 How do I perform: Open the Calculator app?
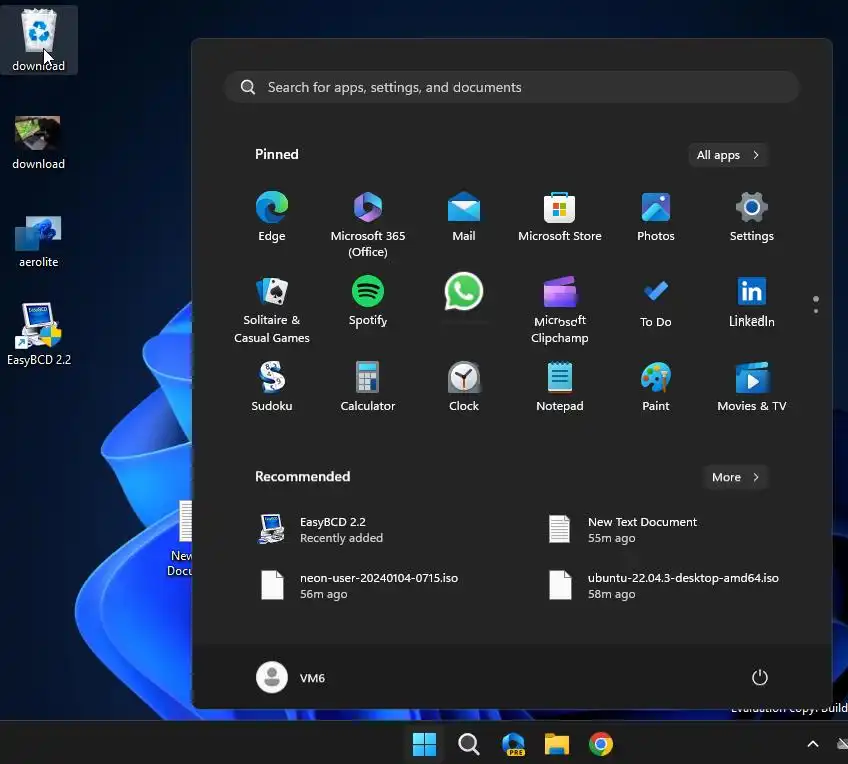coord(368,386)
